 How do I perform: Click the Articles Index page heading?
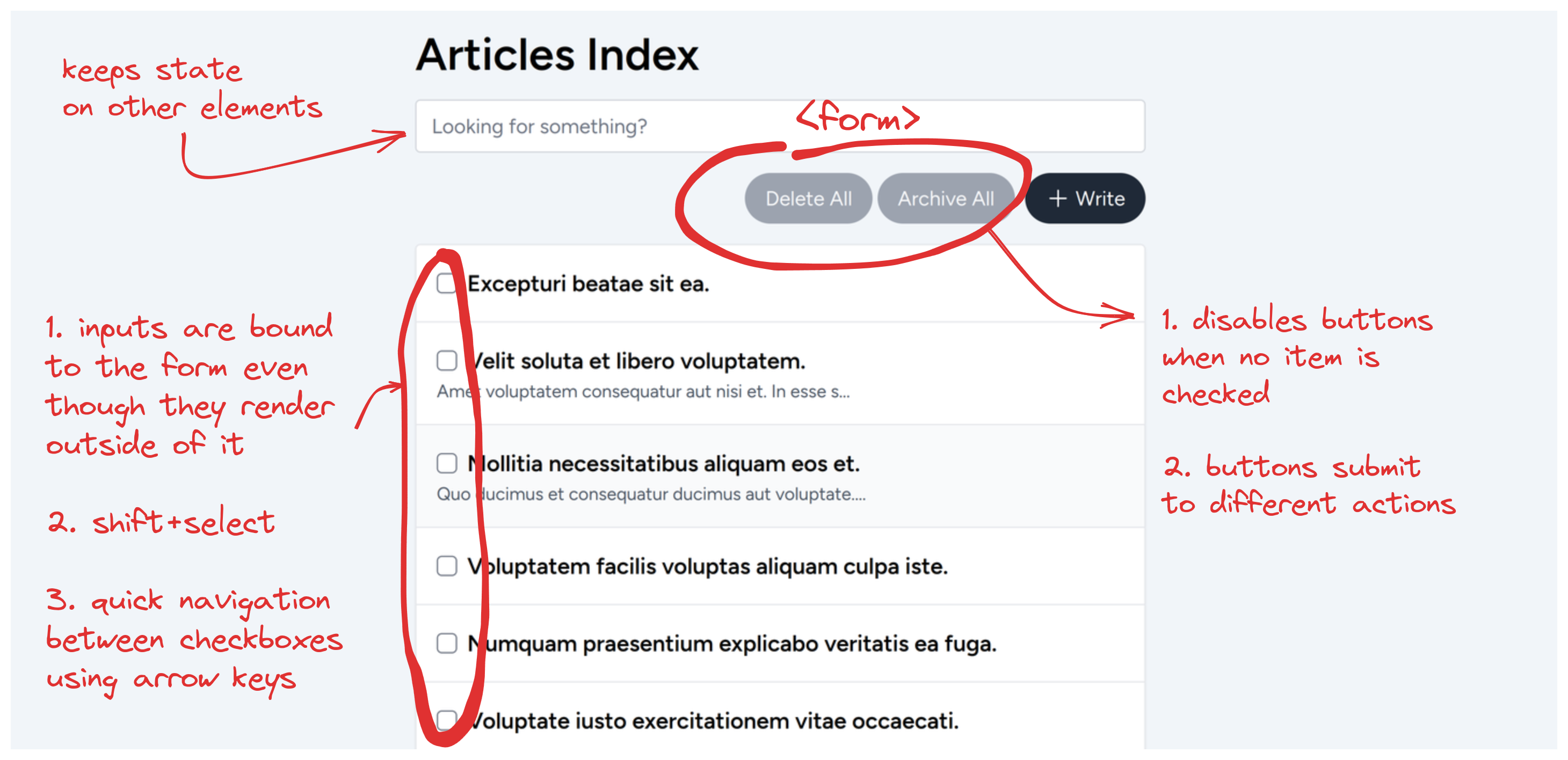(x=557, y=55)
